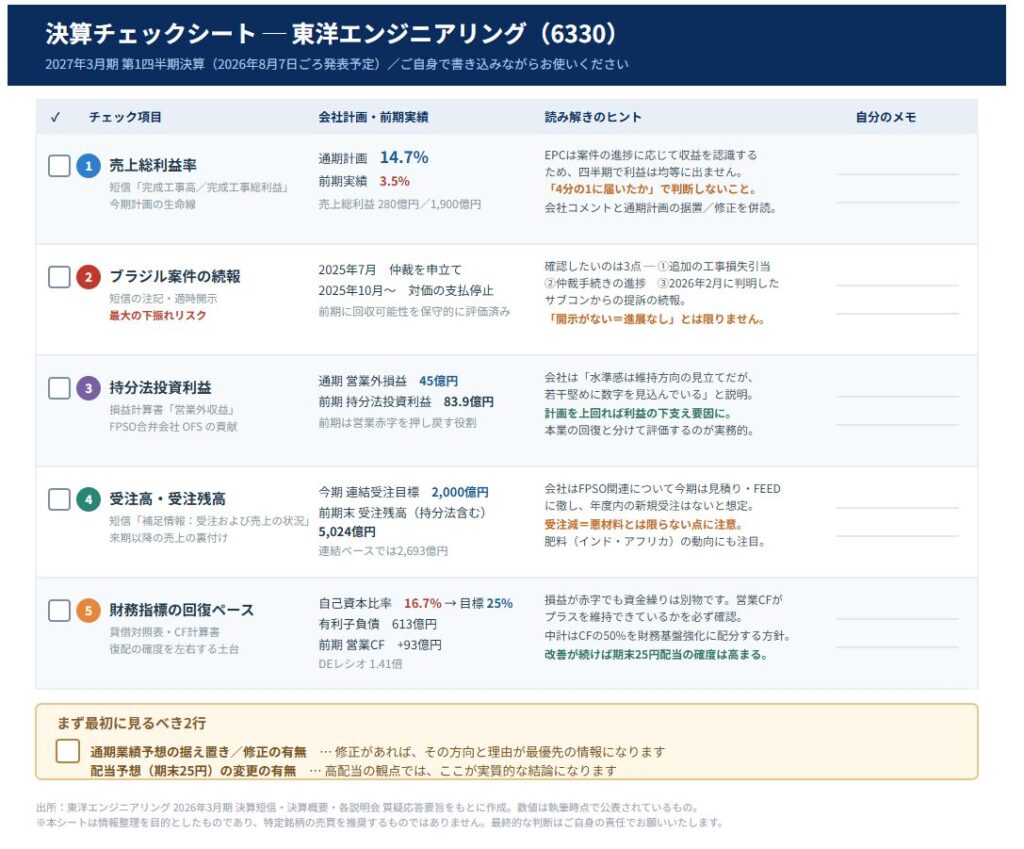Click 売上総利益 280億円／1,900億円 text
The height and width of the screenshot is (849, 1024).
pos(400,204)
